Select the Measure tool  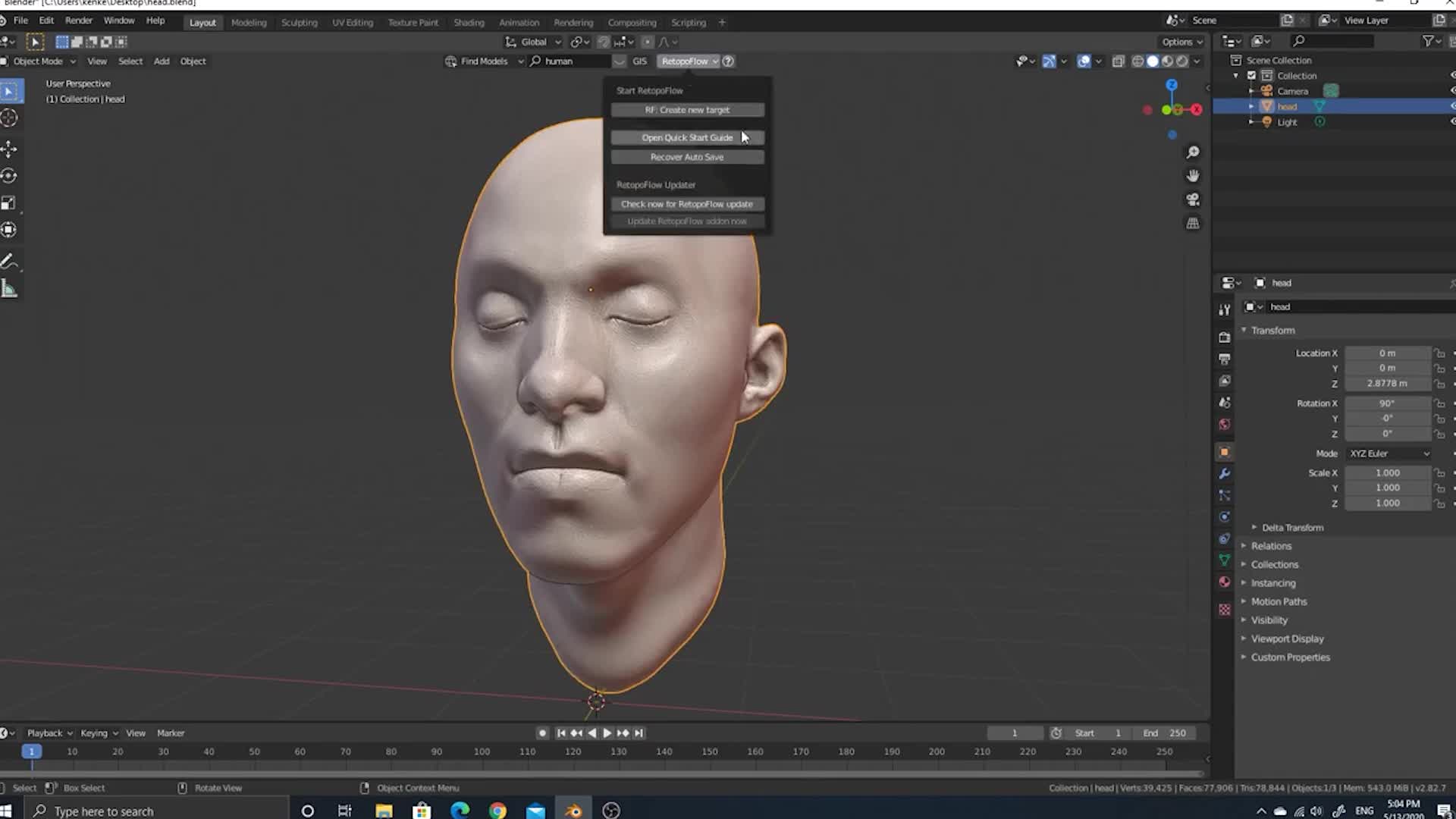coord(9,289)
